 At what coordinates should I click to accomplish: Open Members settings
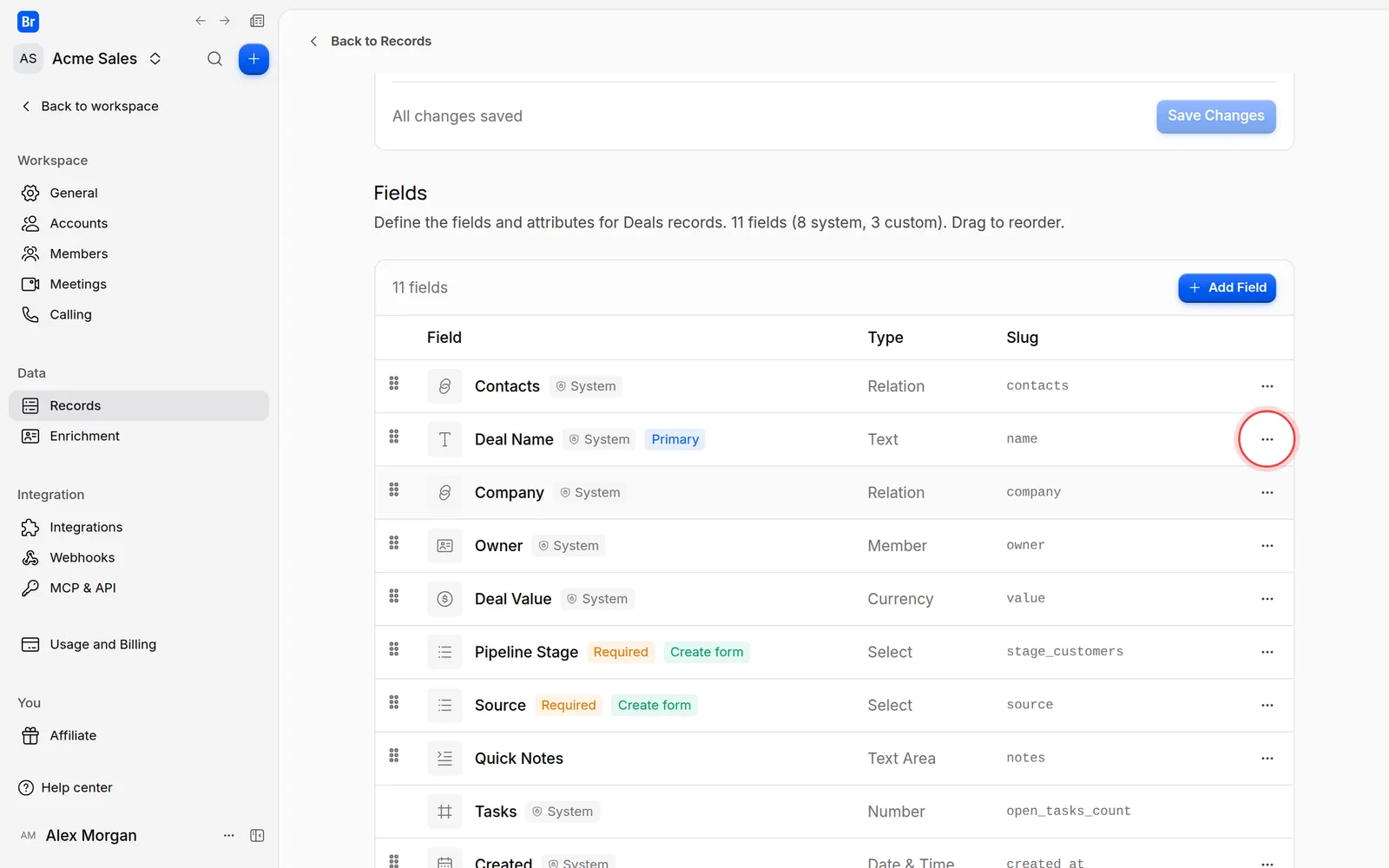139,253
